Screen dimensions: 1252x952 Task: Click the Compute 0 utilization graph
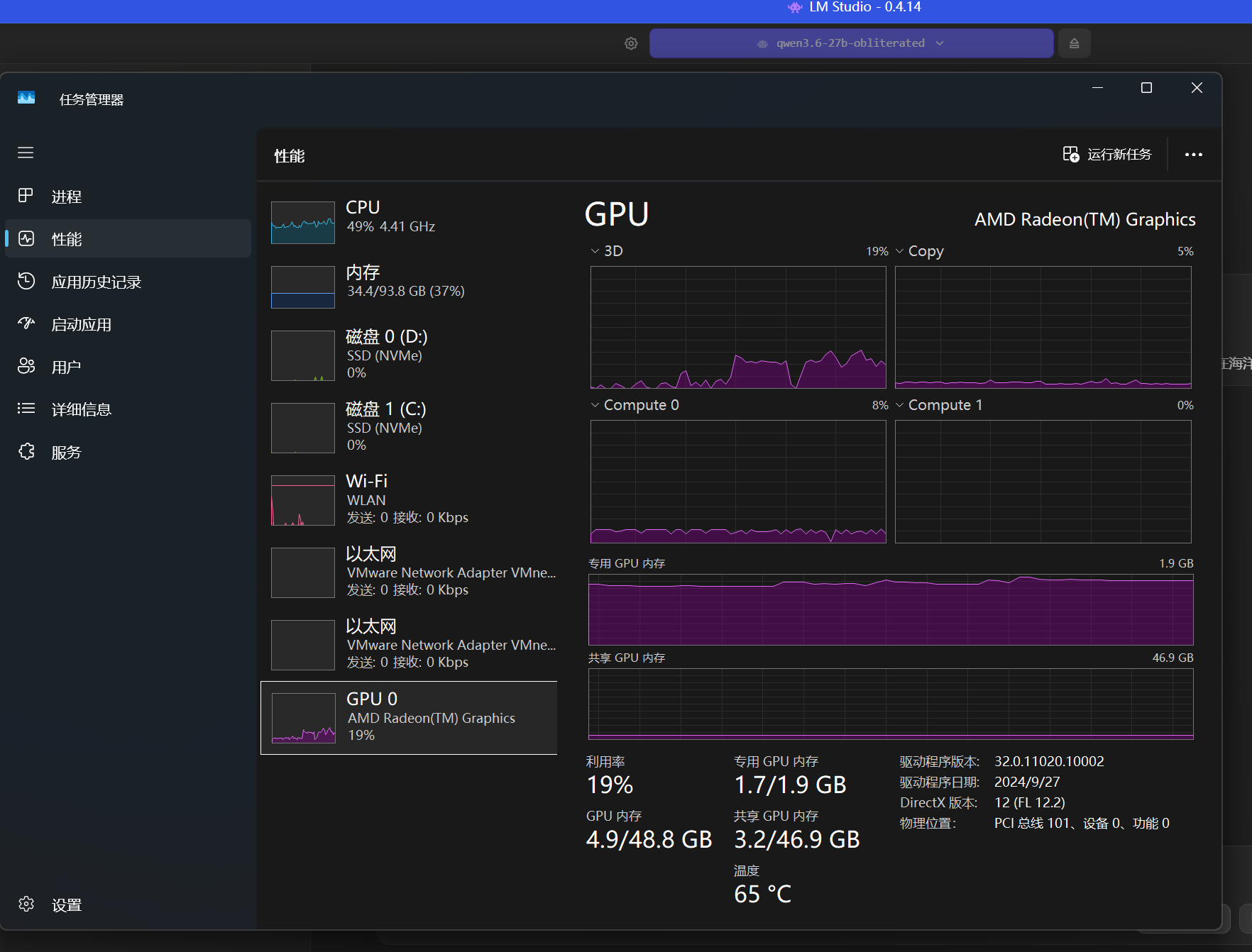738,482
